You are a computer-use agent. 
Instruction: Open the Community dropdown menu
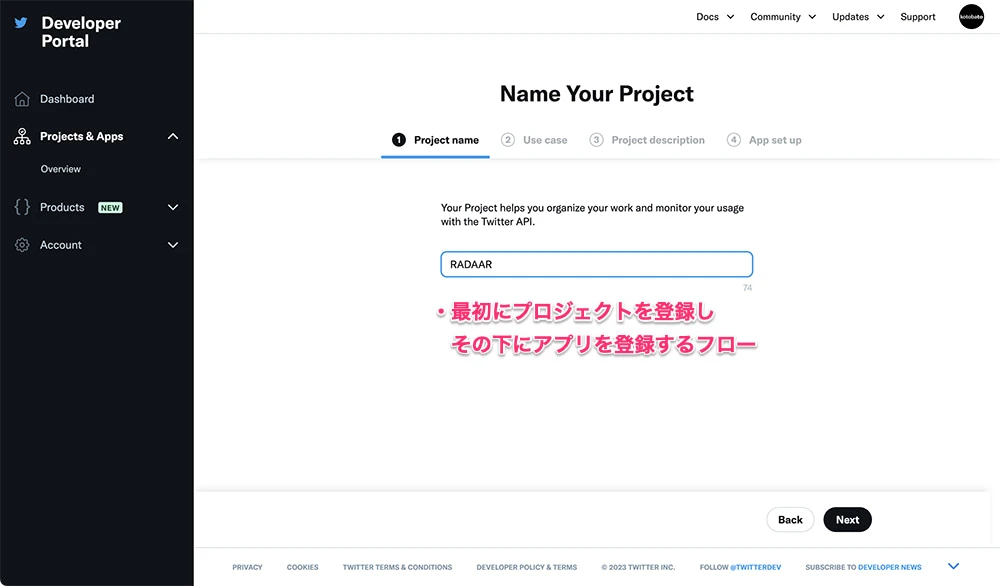(783, 17)
